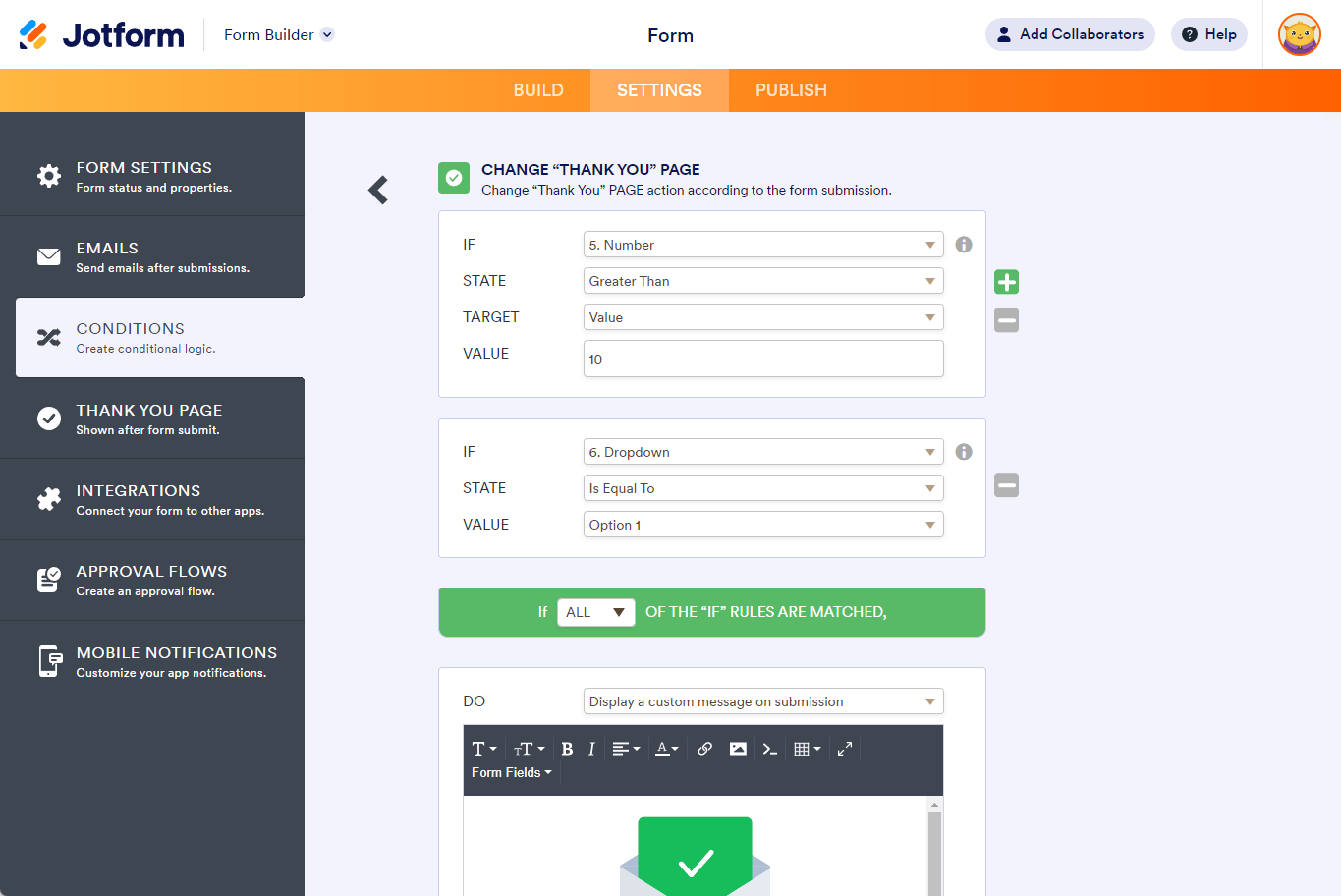Image resolution: width=1341 pixels, height=896 pixels.
Task: Open the Form Builder switcher dropdown
Action: [279, 34]
